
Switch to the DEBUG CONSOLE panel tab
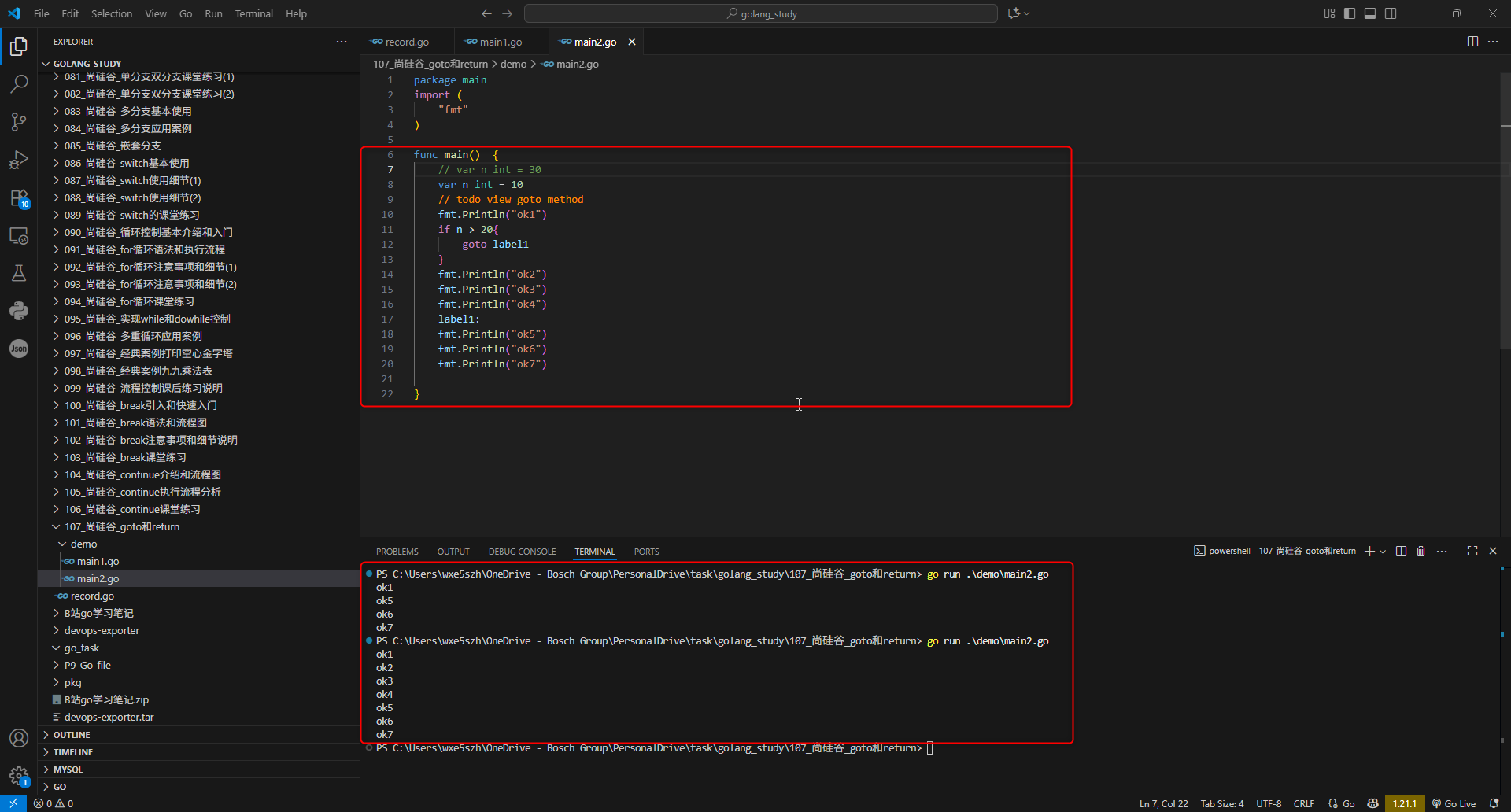click(522, 552)
